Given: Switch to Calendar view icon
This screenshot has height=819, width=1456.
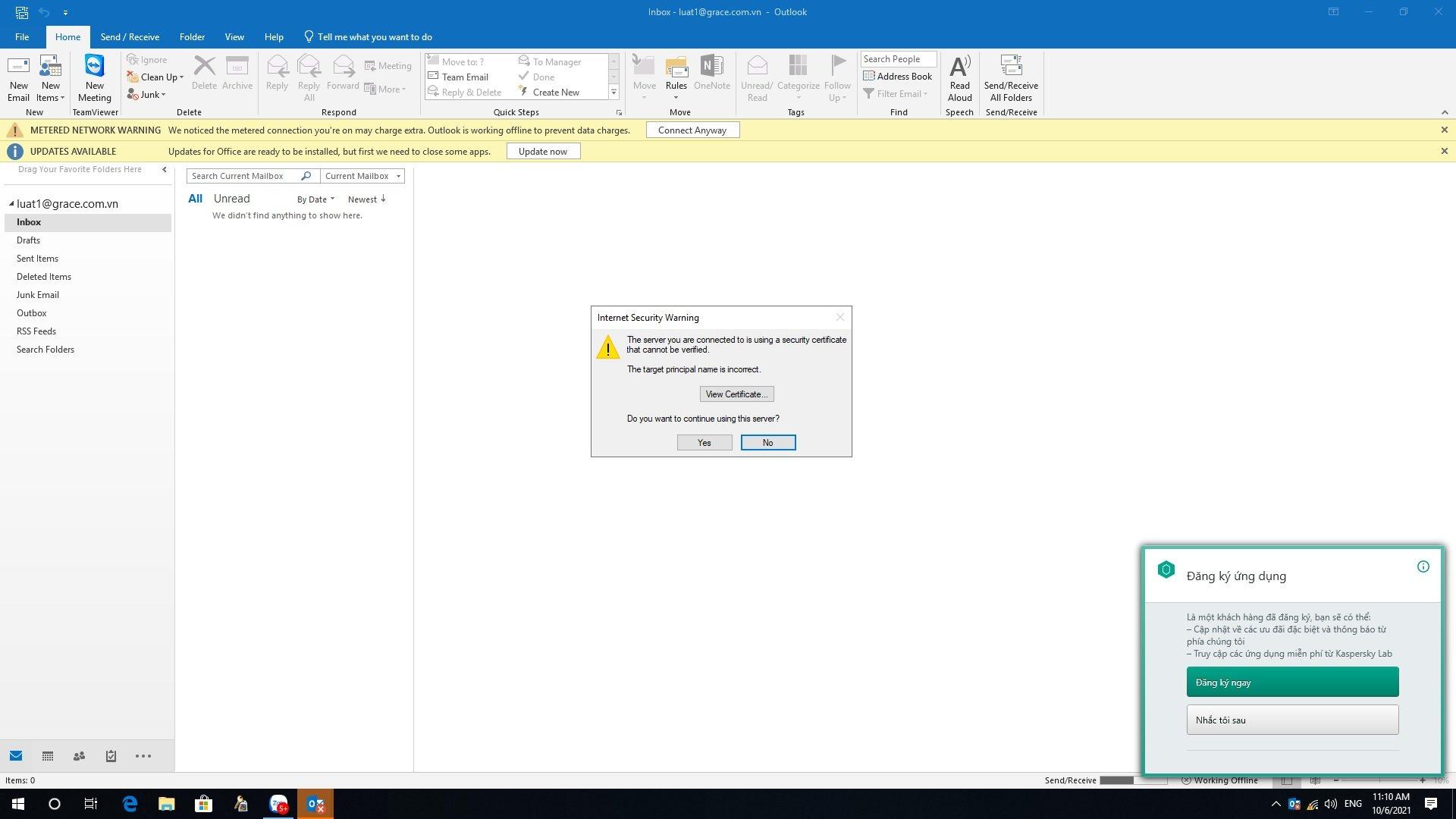Looking at the screenshot, I should click(48, 756).
